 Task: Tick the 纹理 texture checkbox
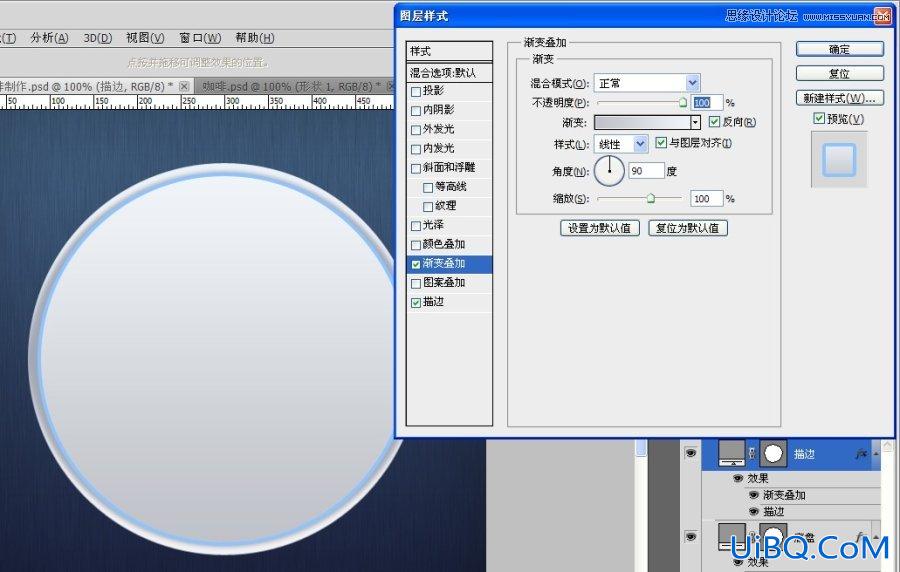428,207
